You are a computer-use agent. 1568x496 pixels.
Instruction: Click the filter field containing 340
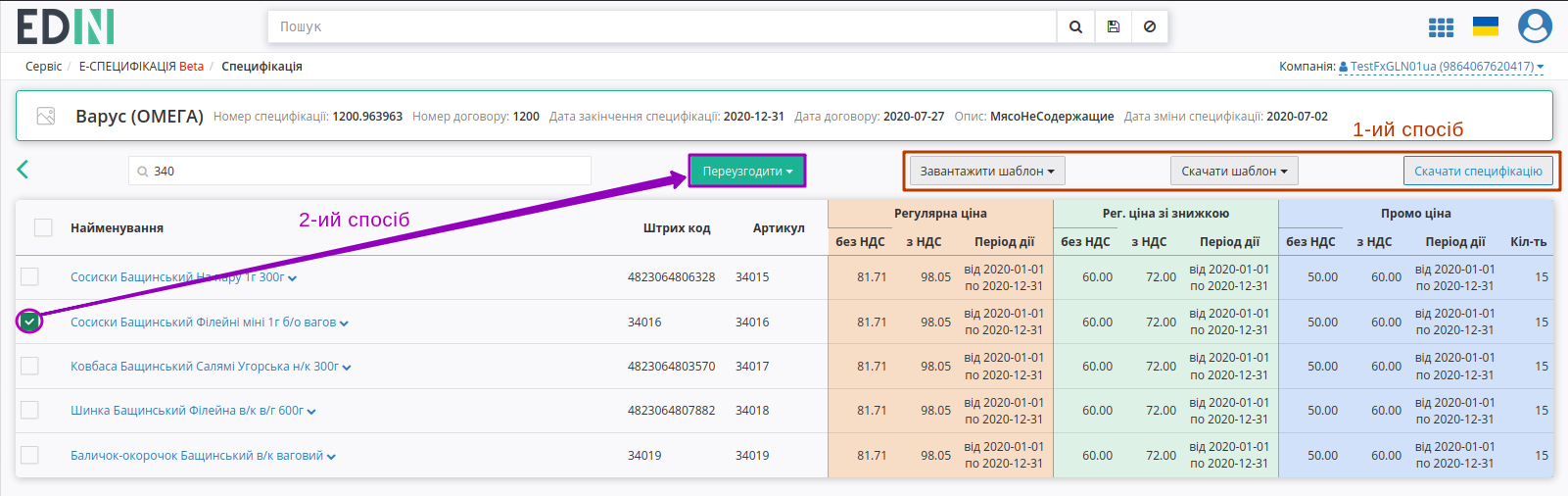pyautogui.click(x=359, y=171)
